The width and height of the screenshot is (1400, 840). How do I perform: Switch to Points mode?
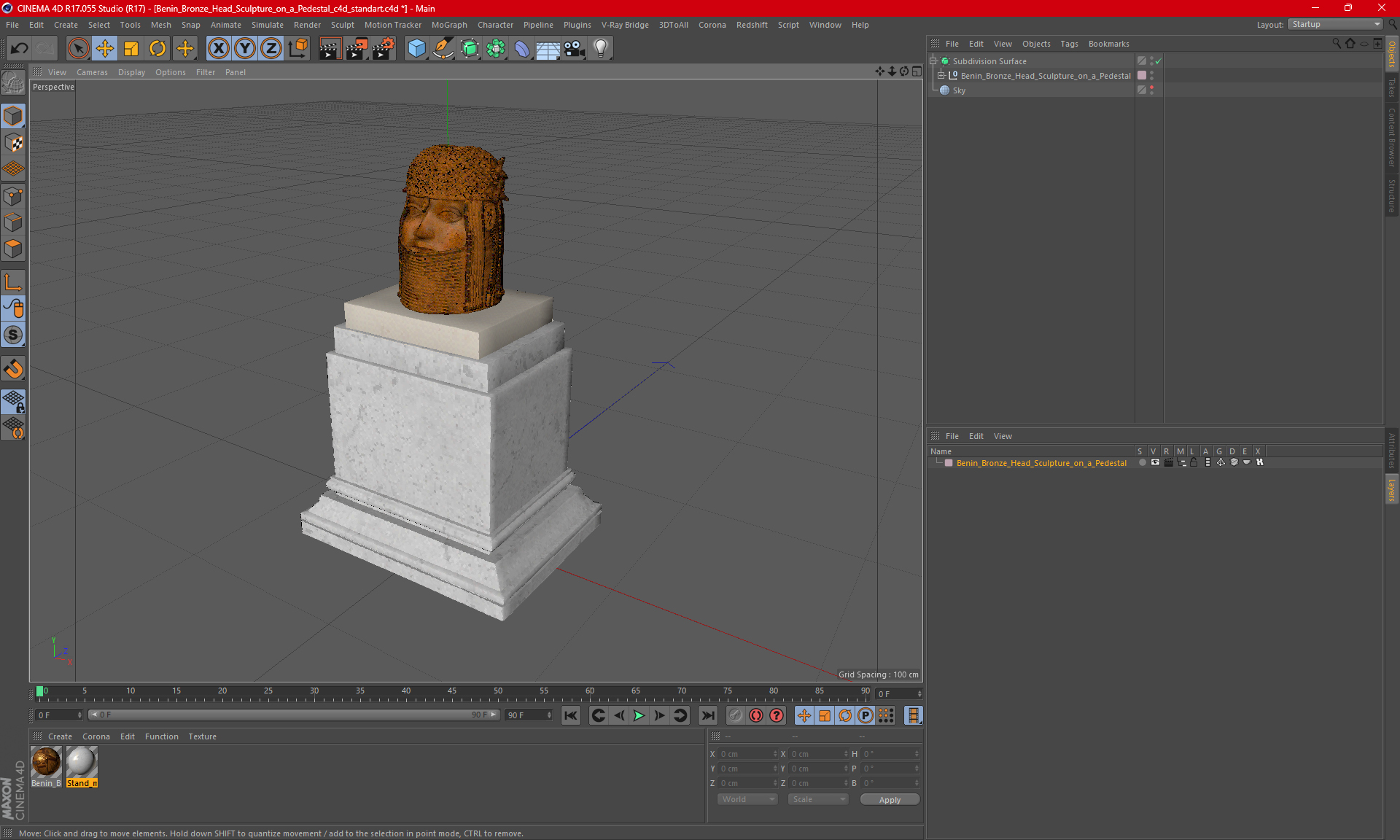coord(13,196)
